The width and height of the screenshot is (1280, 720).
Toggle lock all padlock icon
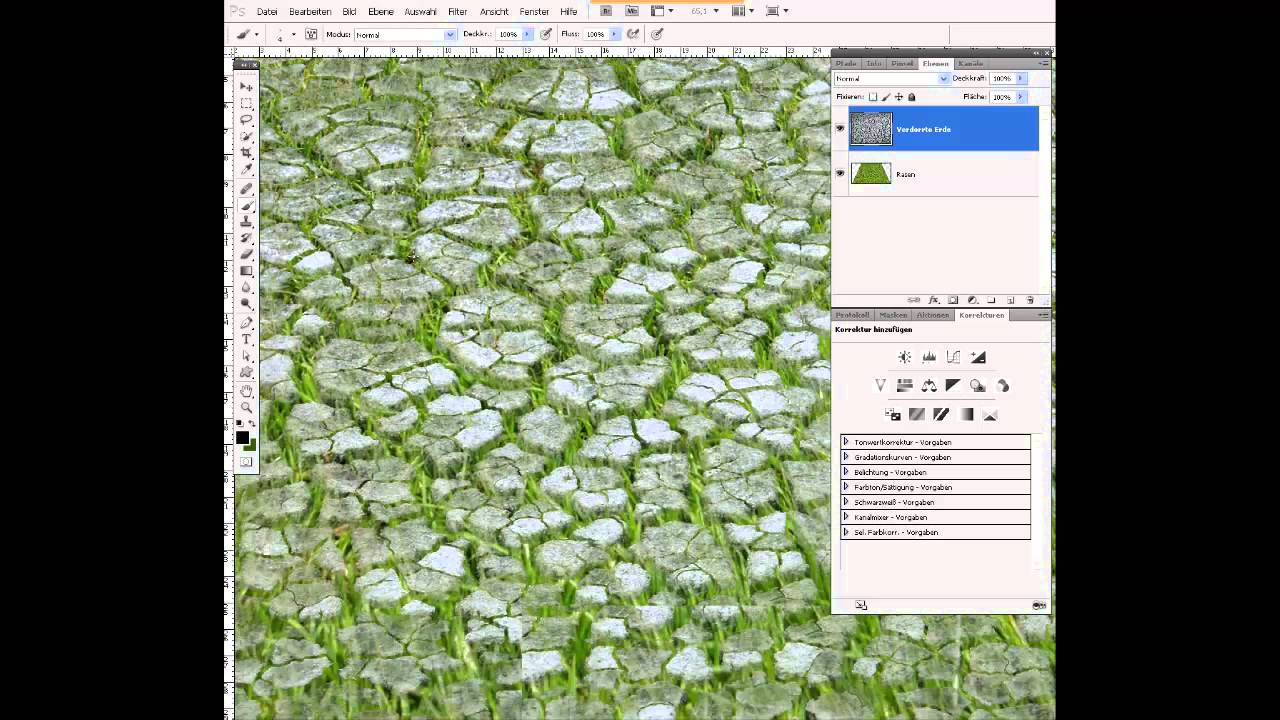click(x=911, y=97)
